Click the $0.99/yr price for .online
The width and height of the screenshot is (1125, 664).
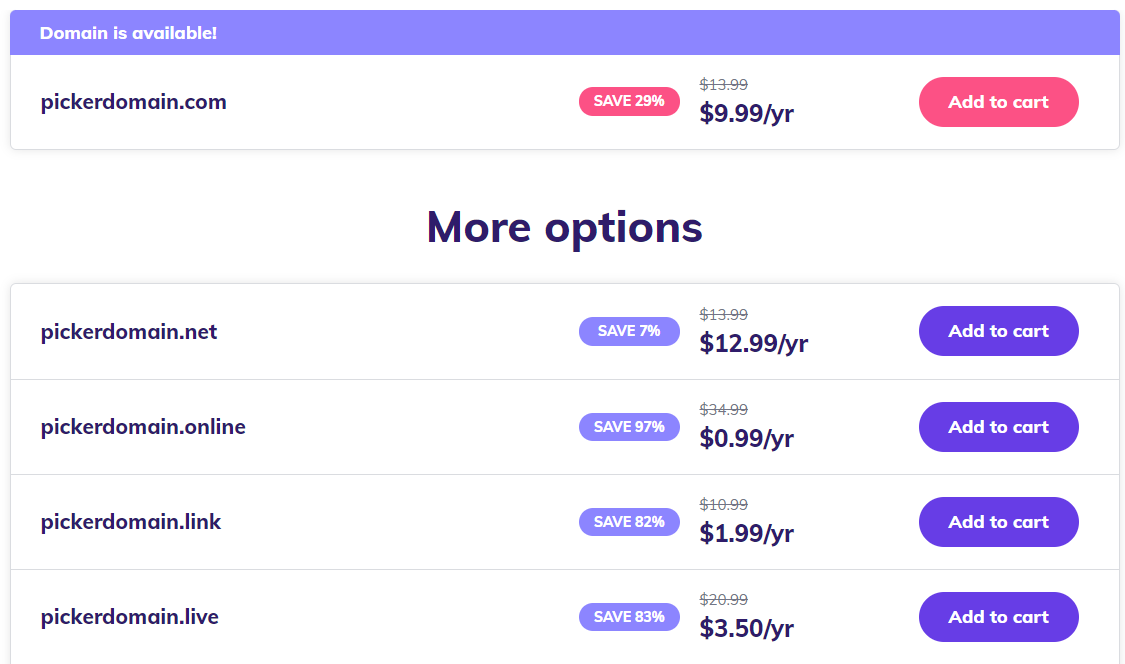point(746,438)
